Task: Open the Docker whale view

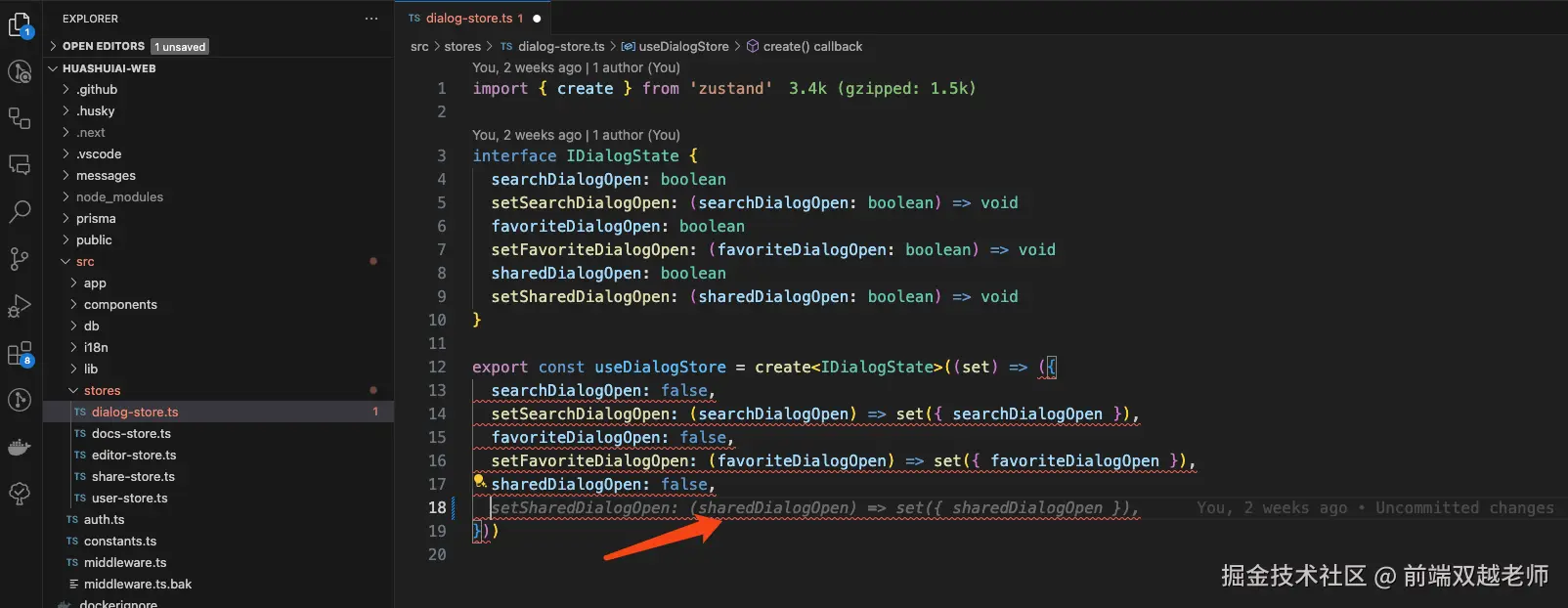Action: click(20, 448)
